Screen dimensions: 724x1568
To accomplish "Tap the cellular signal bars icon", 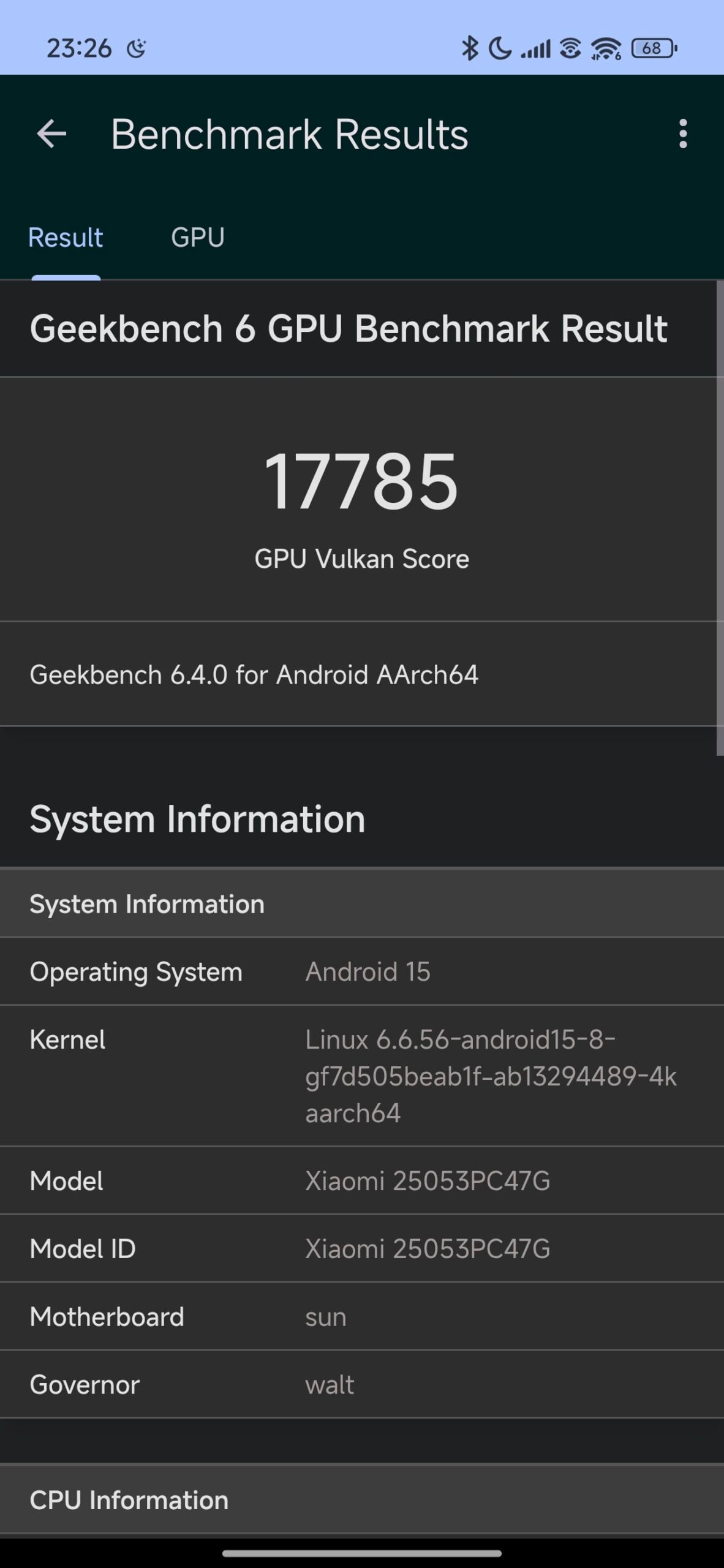I will tap(535, 48).
